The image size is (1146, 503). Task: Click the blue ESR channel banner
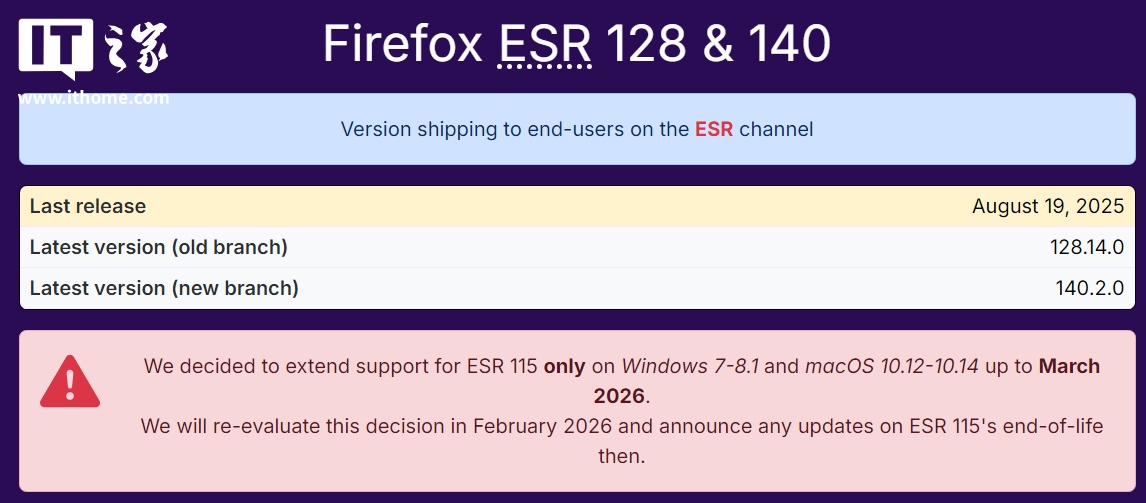(577, 129)
